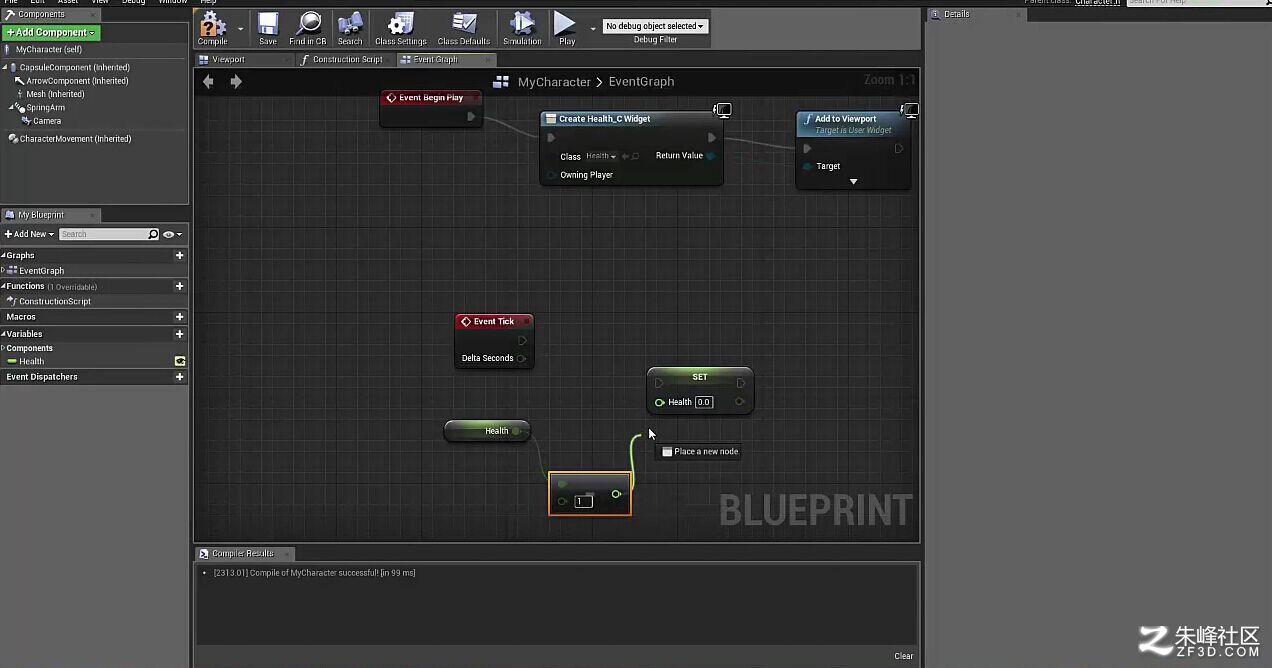Collapse the CapsuleComponent tree node

[6, 68]
